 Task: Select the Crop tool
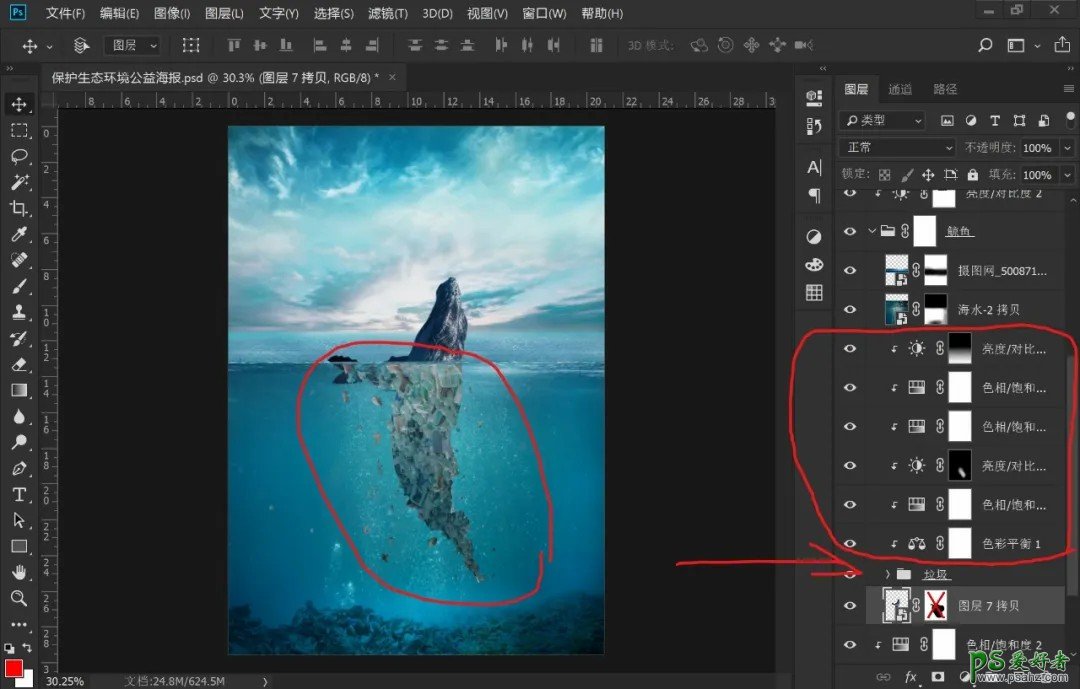click(19, 208)
